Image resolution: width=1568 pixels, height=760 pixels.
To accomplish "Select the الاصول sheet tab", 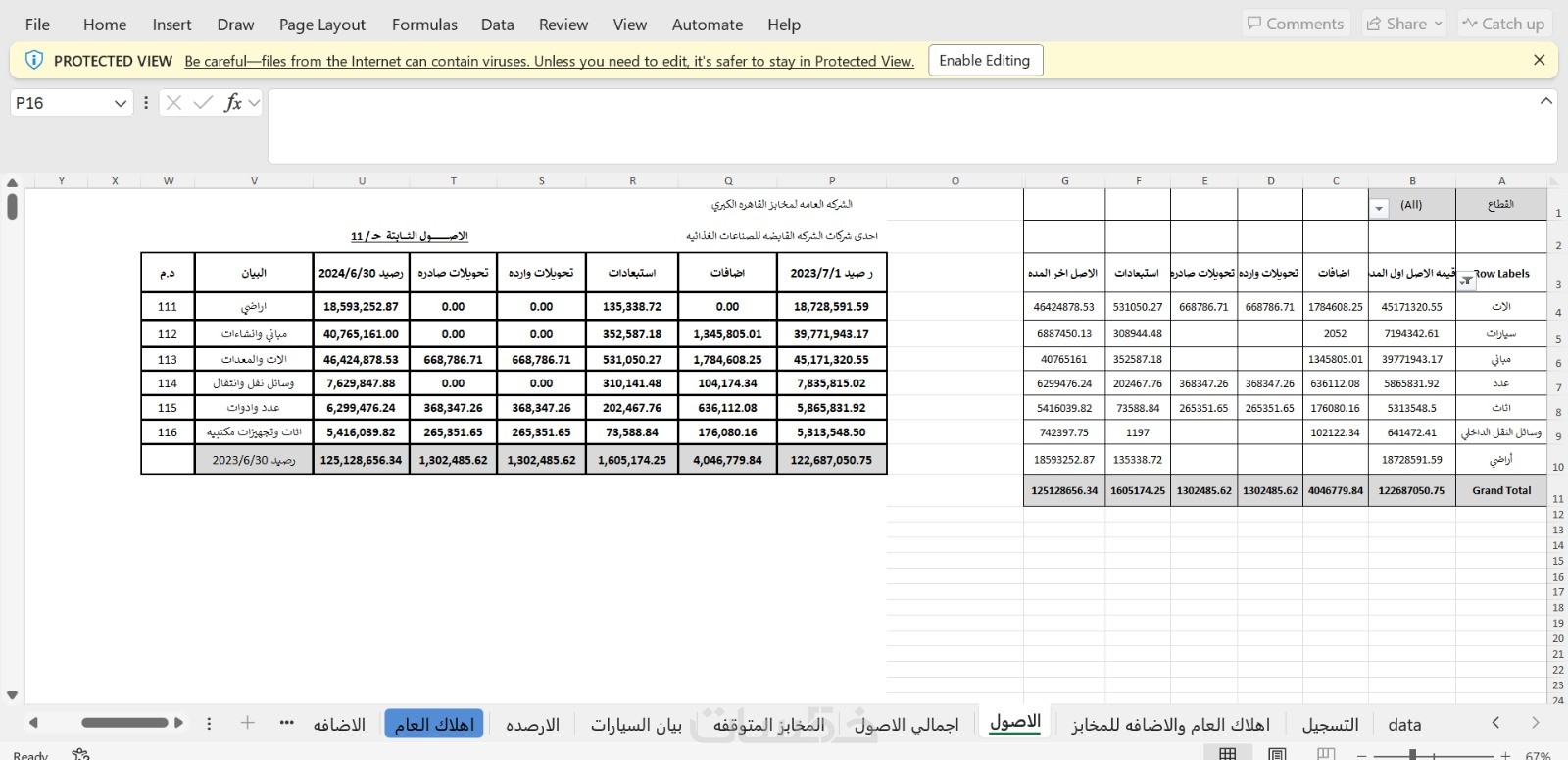I will tap(1015, 722).
